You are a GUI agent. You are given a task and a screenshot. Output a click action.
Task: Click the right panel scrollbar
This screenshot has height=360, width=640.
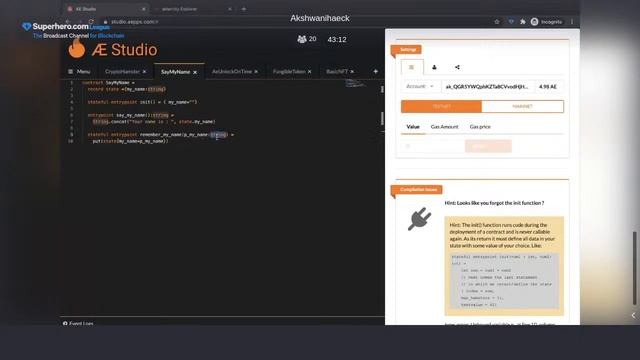634,268
